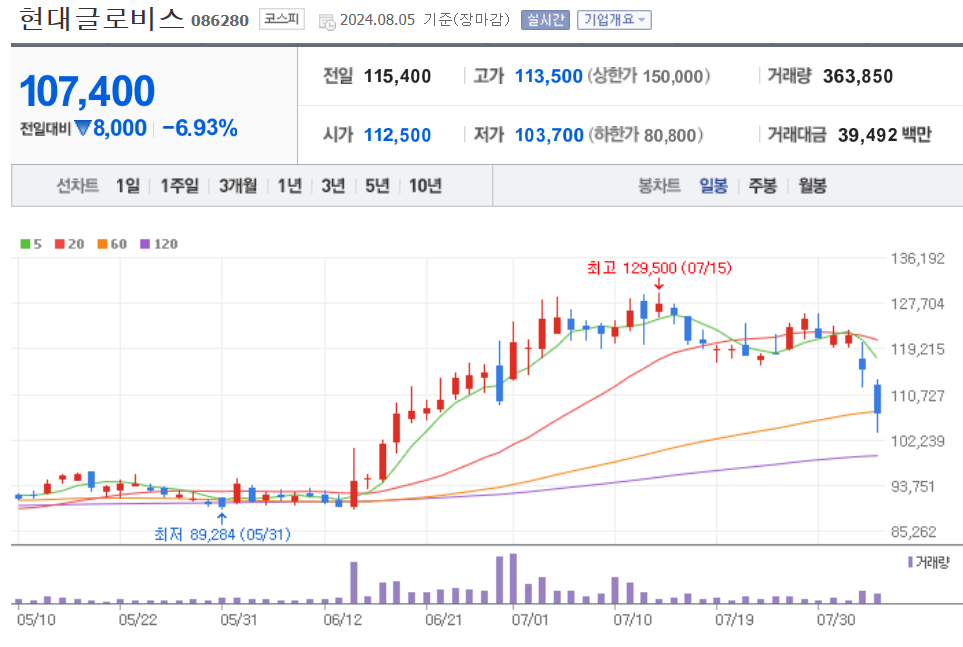
Task: Click the 최저 89,284 (05/31) marker
Action: [x=222, y=535]
